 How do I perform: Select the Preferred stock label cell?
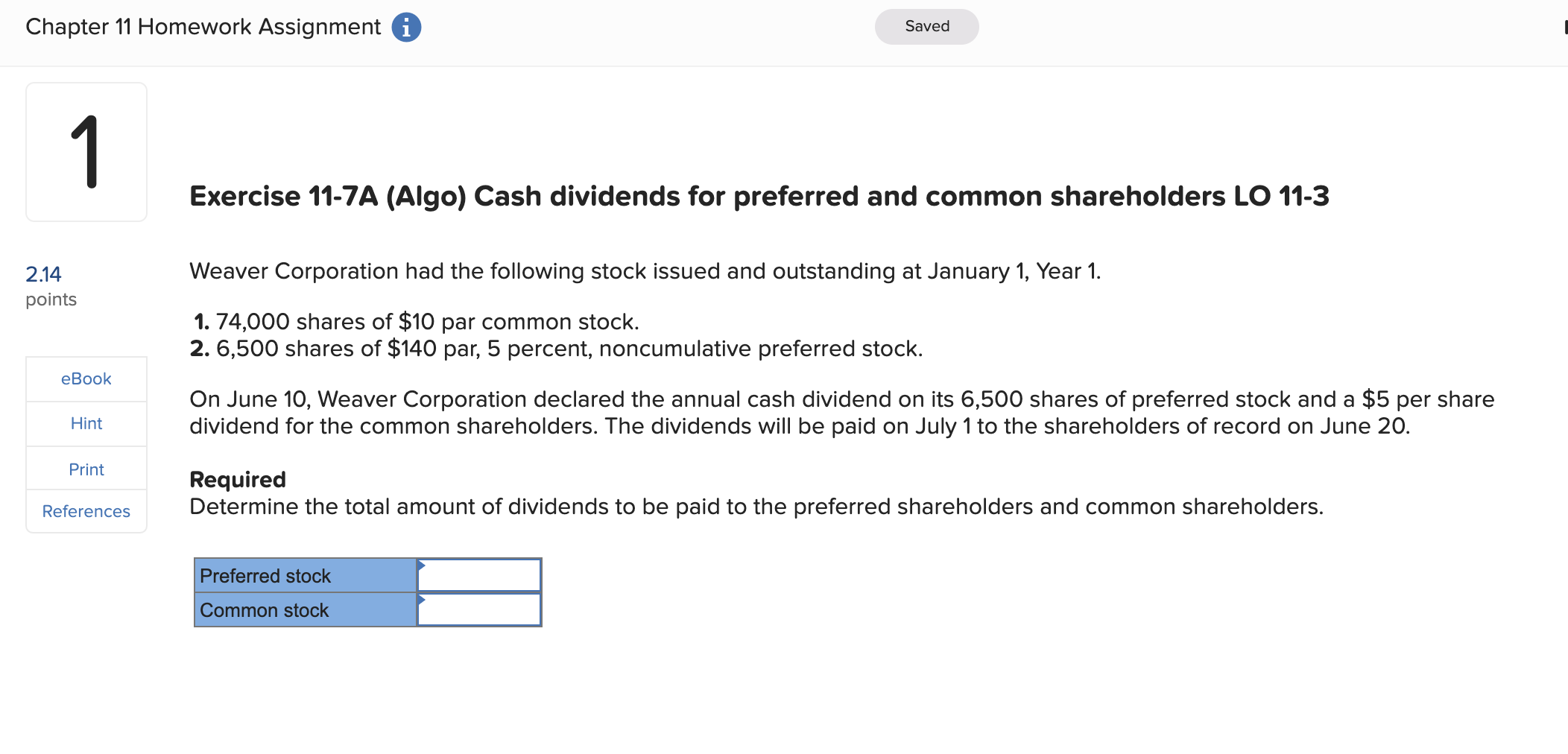(306, 575)
